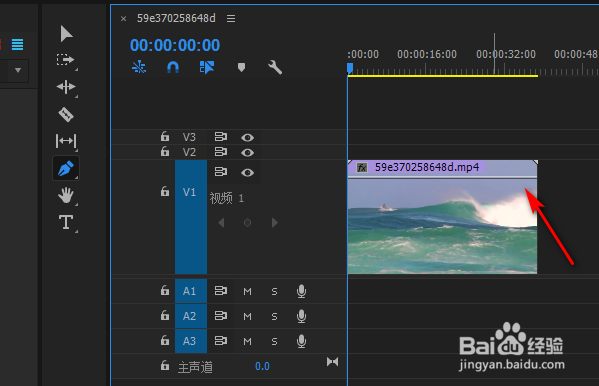Go to next keyframe on V1

pos(275,222)
